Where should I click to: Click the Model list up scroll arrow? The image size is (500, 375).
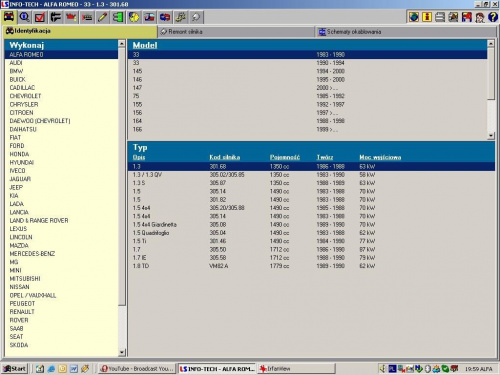pos(491,43)
